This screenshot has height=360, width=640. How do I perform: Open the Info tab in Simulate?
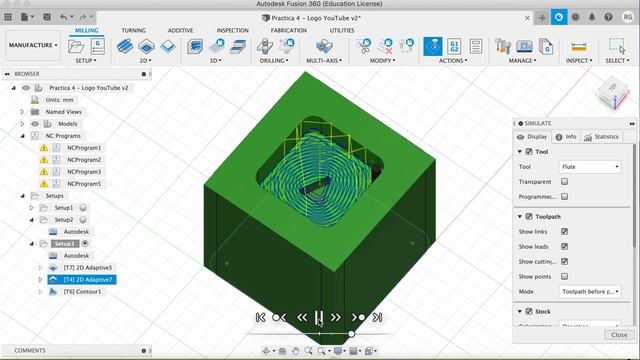(x=566, y=137)
